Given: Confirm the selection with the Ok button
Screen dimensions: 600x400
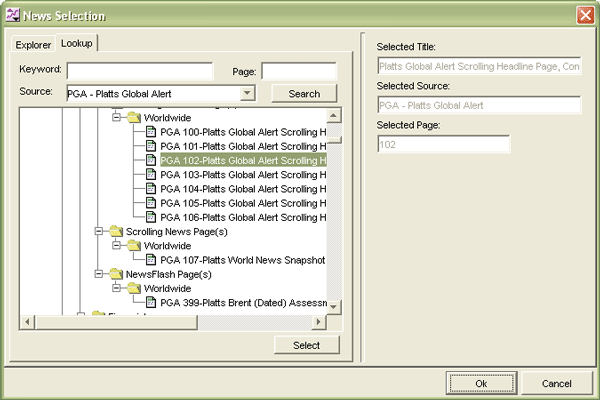Looking at the screenshot, I should click(481, 383).
